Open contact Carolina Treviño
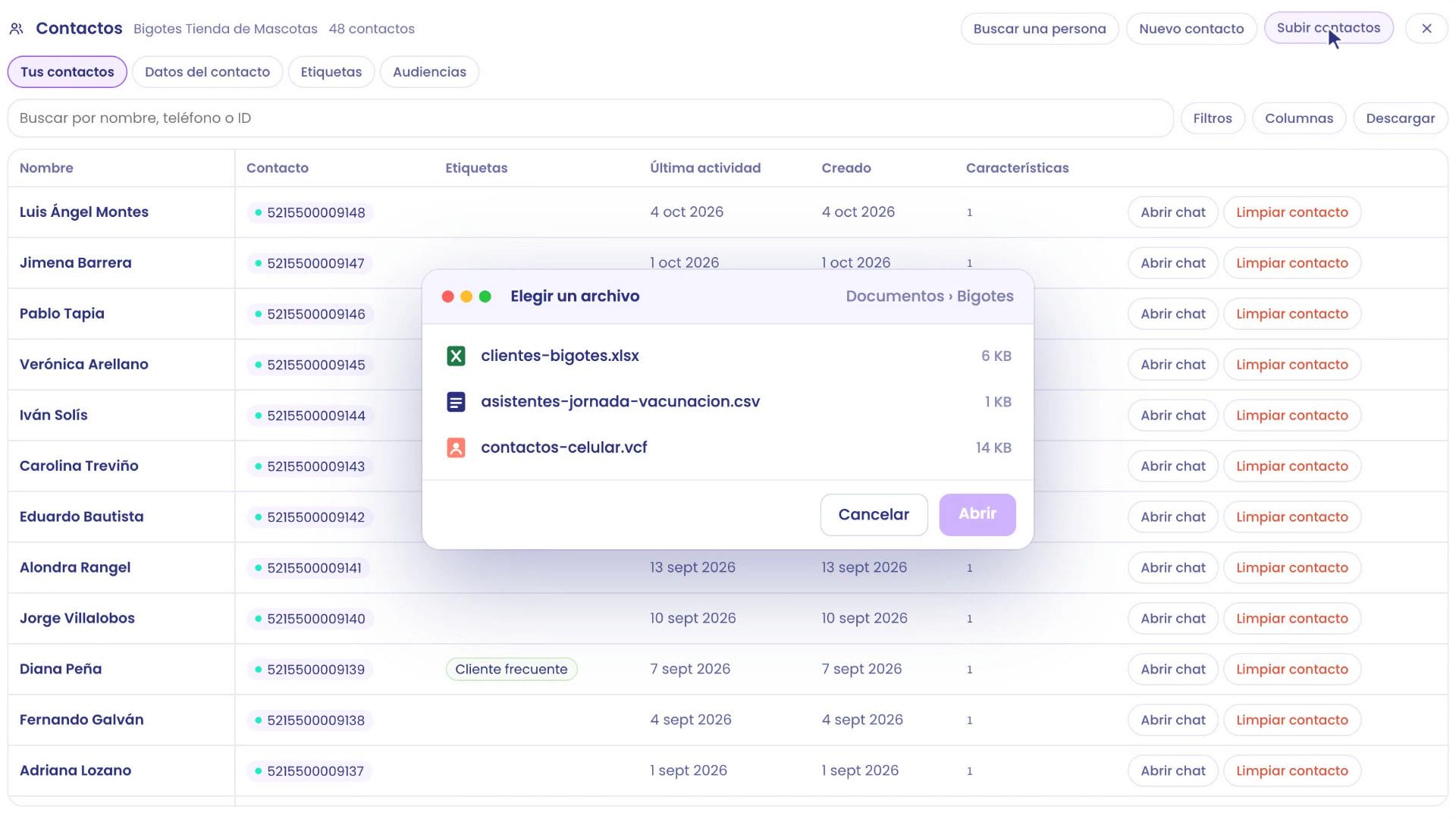Screen dimensions: 1456x819 [x=79, y=466]
